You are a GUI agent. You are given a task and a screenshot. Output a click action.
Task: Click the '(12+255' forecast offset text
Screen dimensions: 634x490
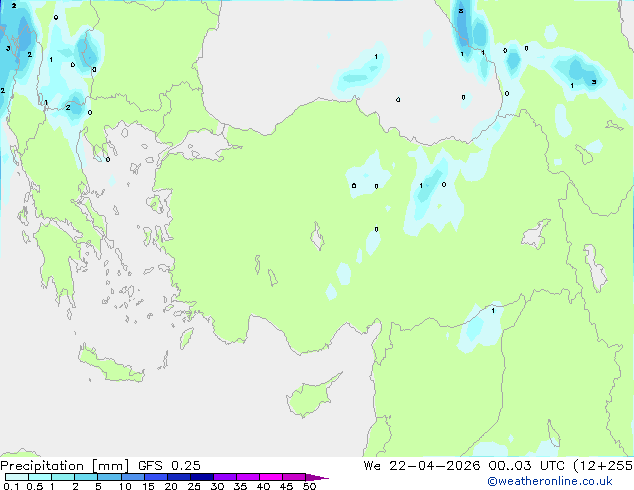pyautogui.click(x=602, y=466)
